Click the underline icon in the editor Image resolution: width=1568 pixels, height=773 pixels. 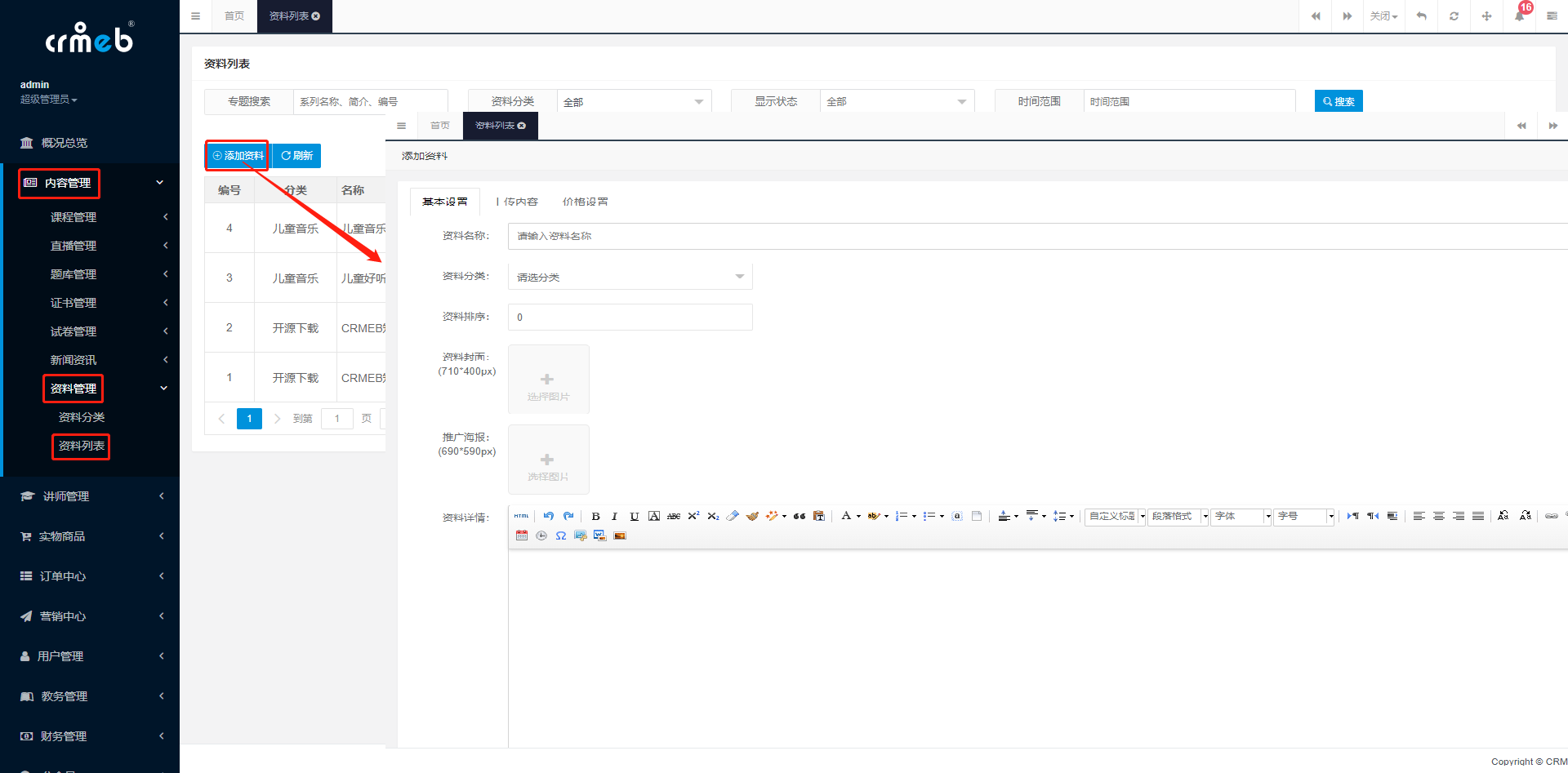(x=634, y=516)
